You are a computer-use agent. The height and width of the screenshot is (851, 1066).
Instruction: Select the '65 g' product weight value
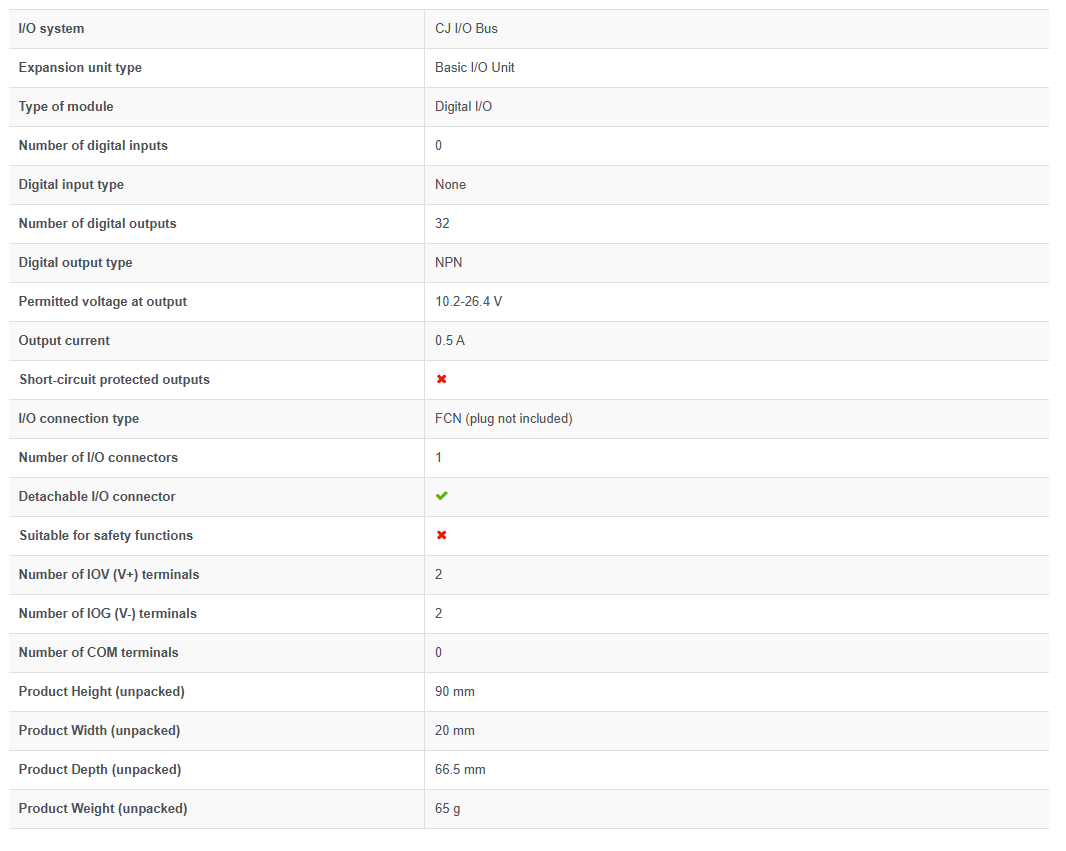click(447, 809)
